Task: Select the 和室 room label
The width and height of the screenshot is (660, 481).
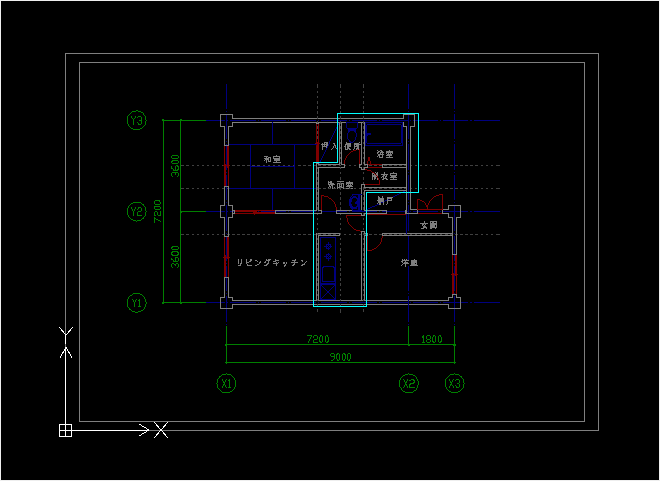Action: [x=272, y=159]
